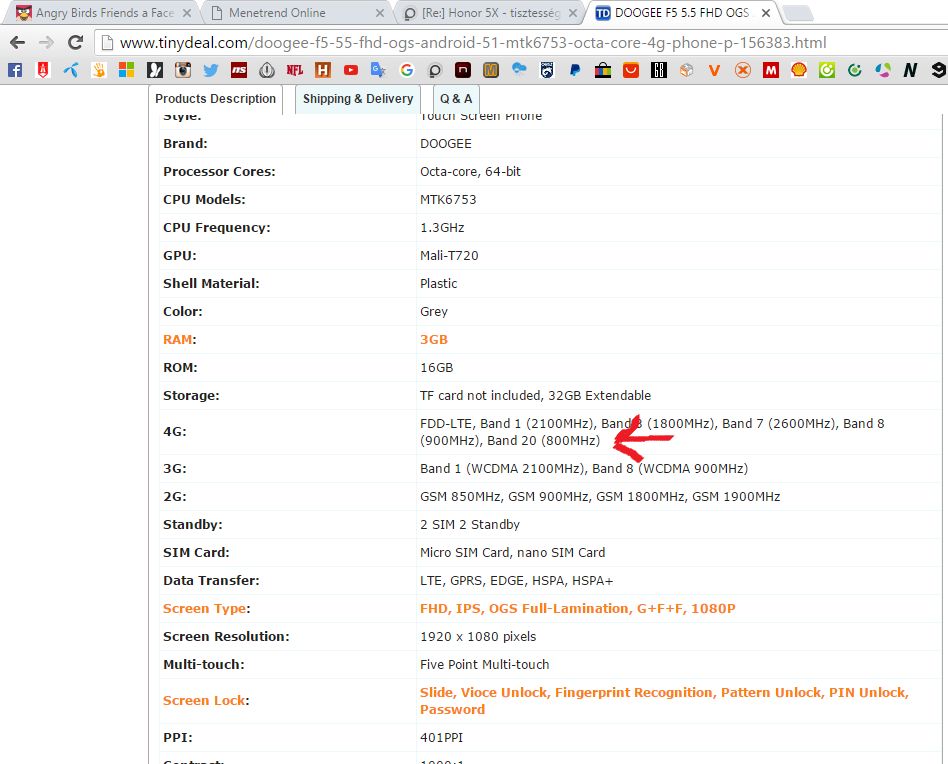Open the black italic 'N' bookmark
The height and width of the screenshot is (764, 948).
pyautogui.click(x=911, y=70)
